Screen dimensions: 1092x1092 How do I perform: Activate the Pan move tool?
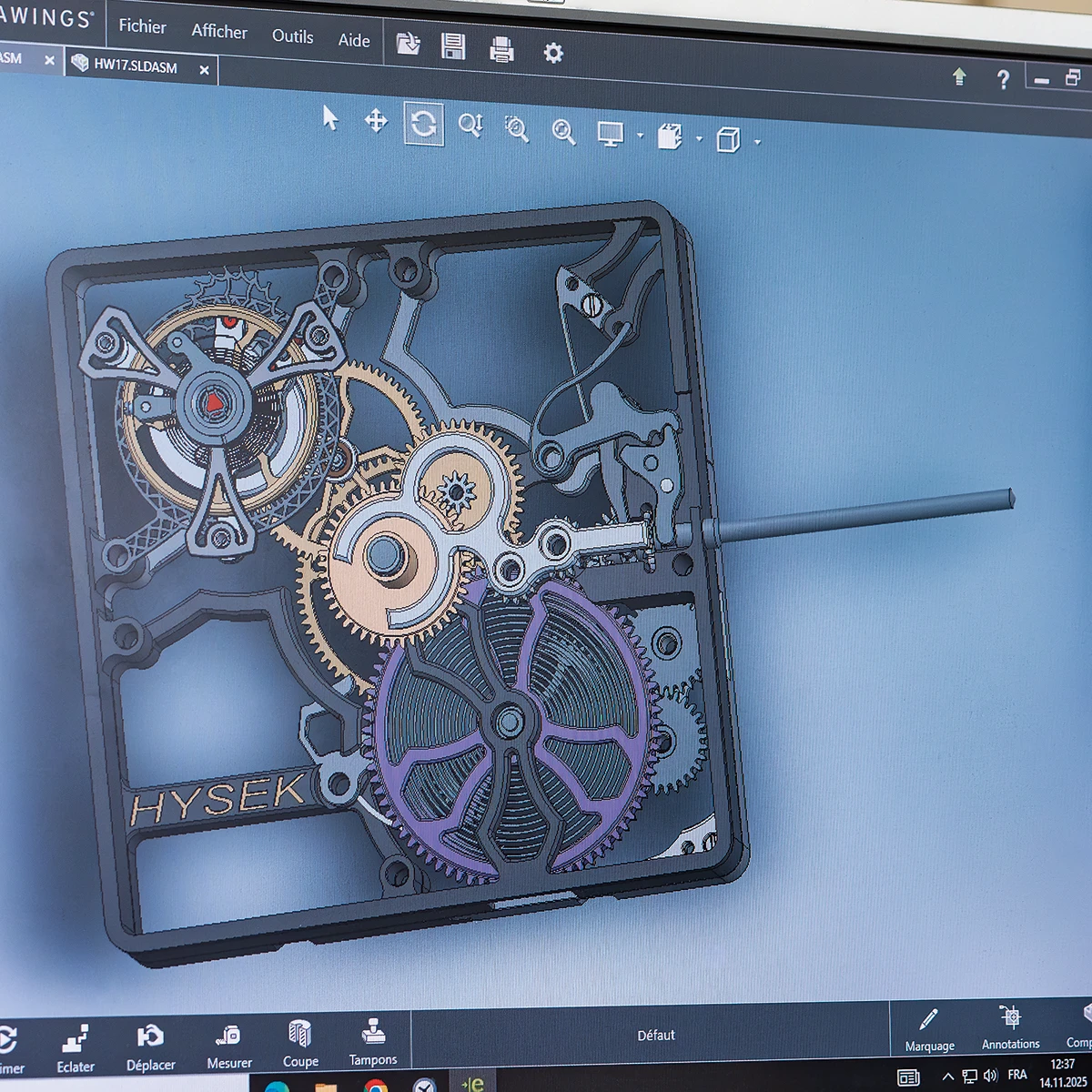pyautogui.click(x=376, y=120)
